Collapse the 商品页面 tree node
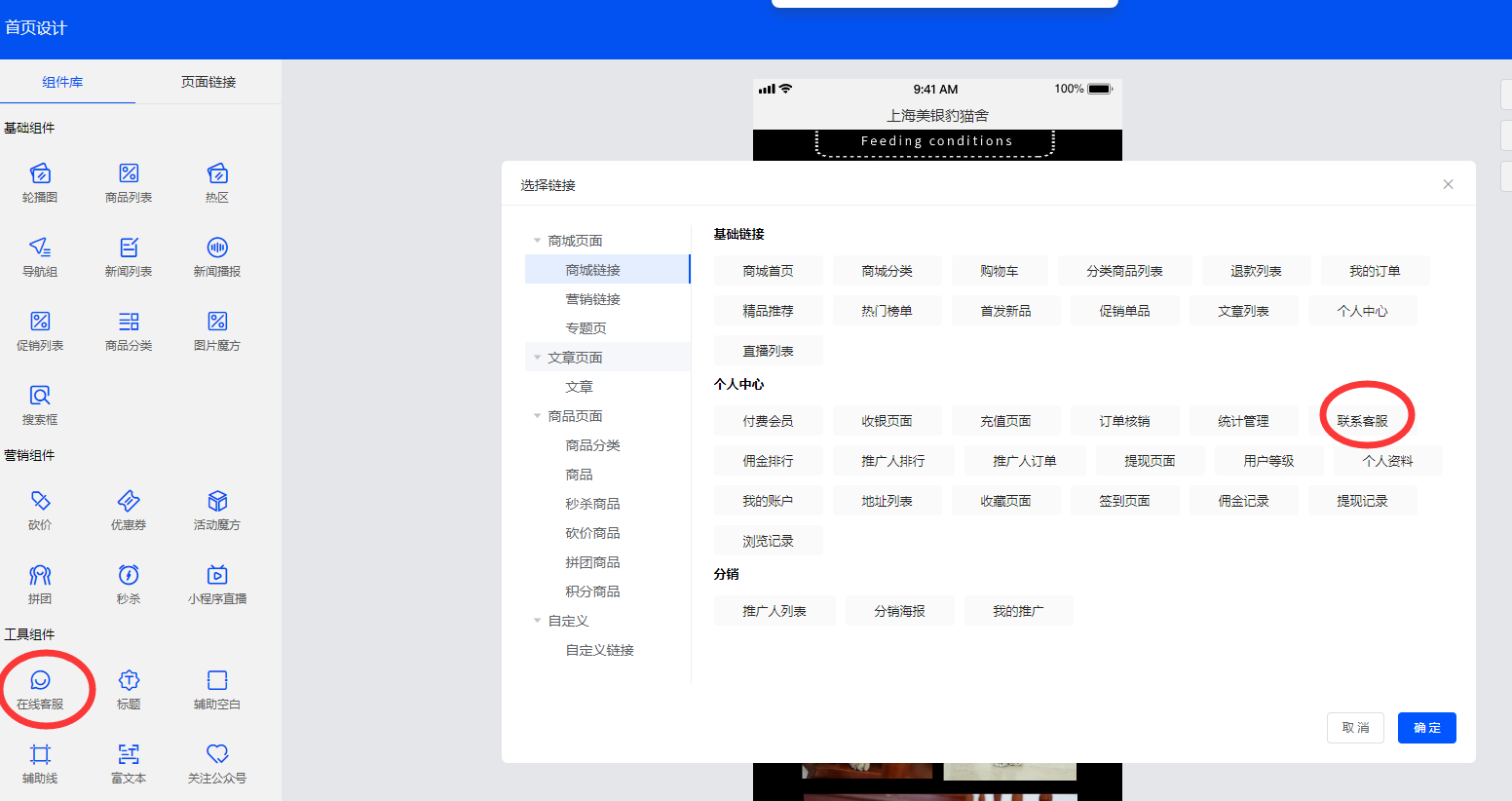Viewport: 1512px width, 801px height. coord(537,416)
